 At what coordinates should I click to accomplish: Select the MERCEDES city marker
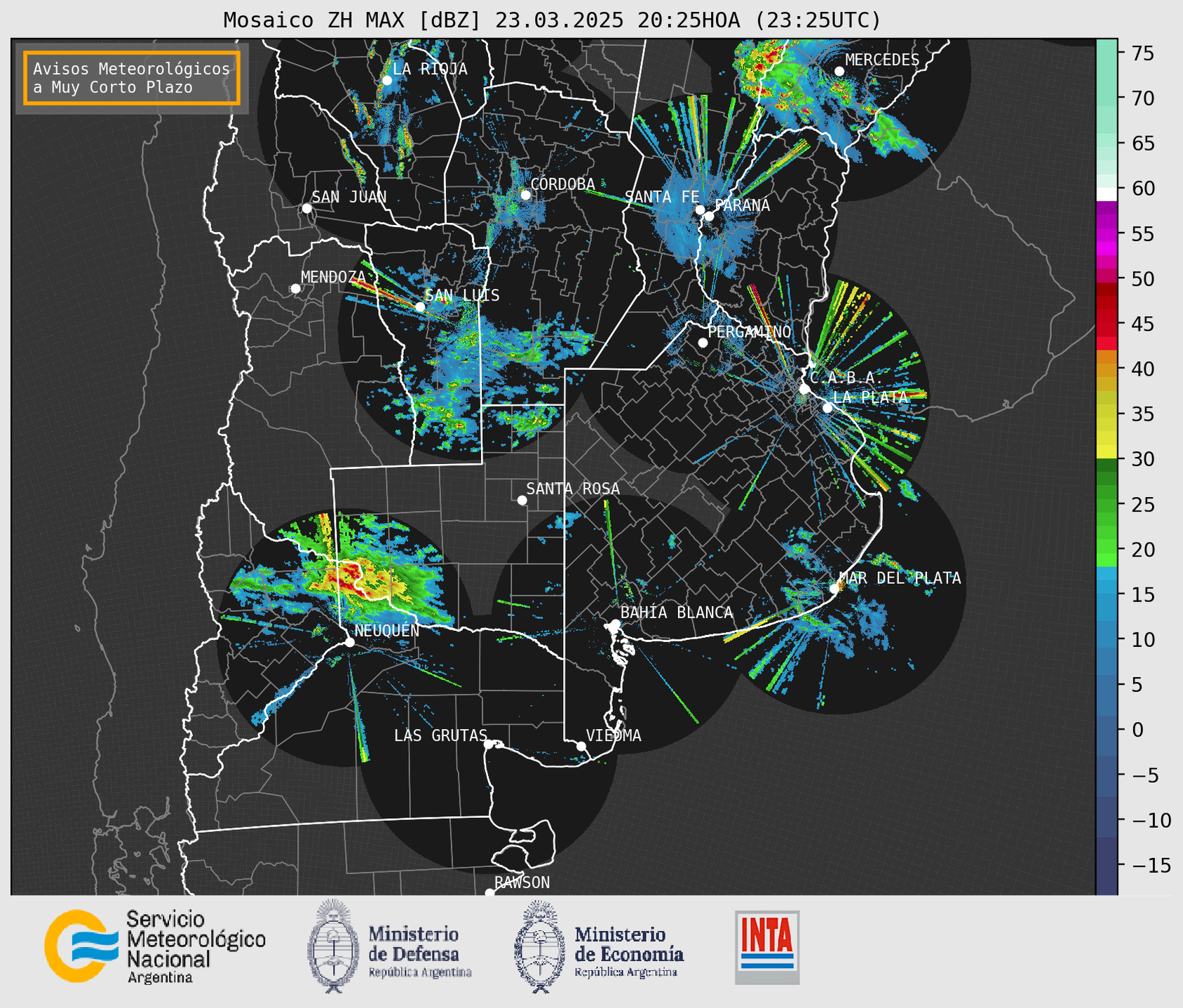point(839,71)
